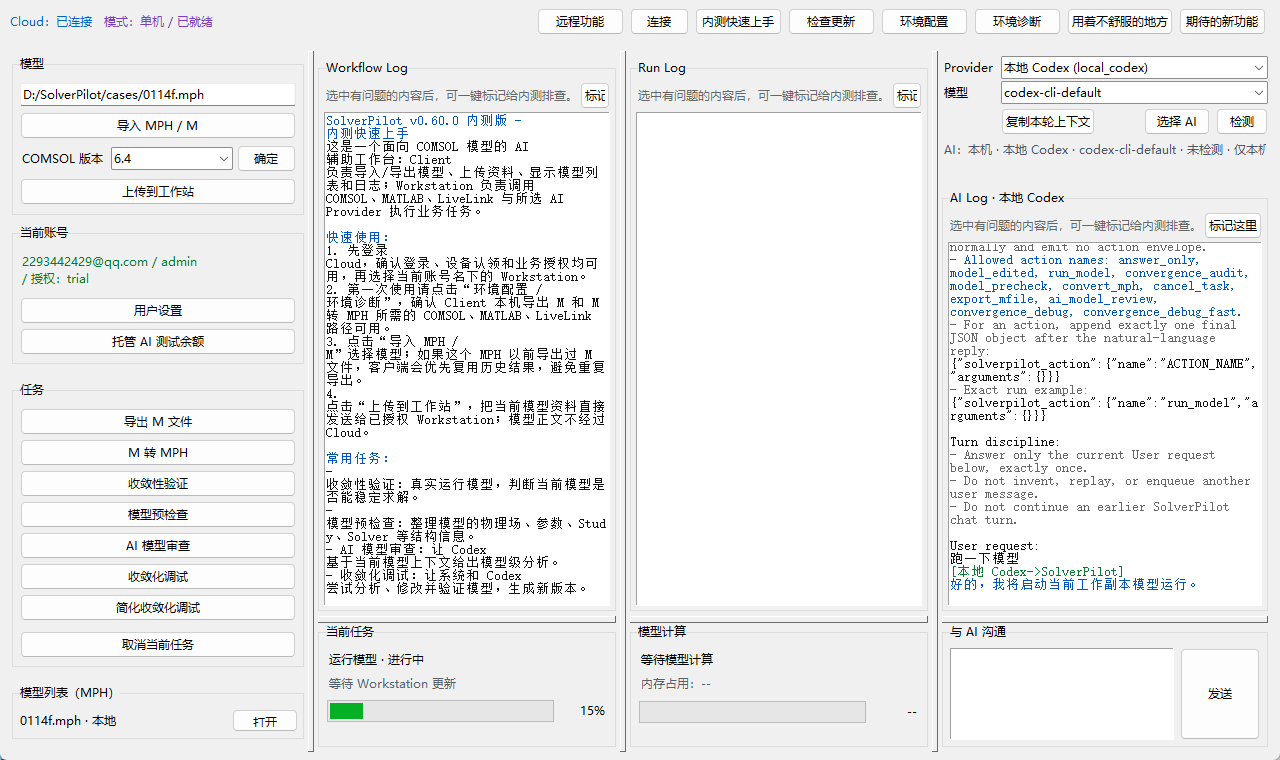Open the COMSOL 版本 dropdown
This screenshot has width=1280, height=760.
click(172, 158)
